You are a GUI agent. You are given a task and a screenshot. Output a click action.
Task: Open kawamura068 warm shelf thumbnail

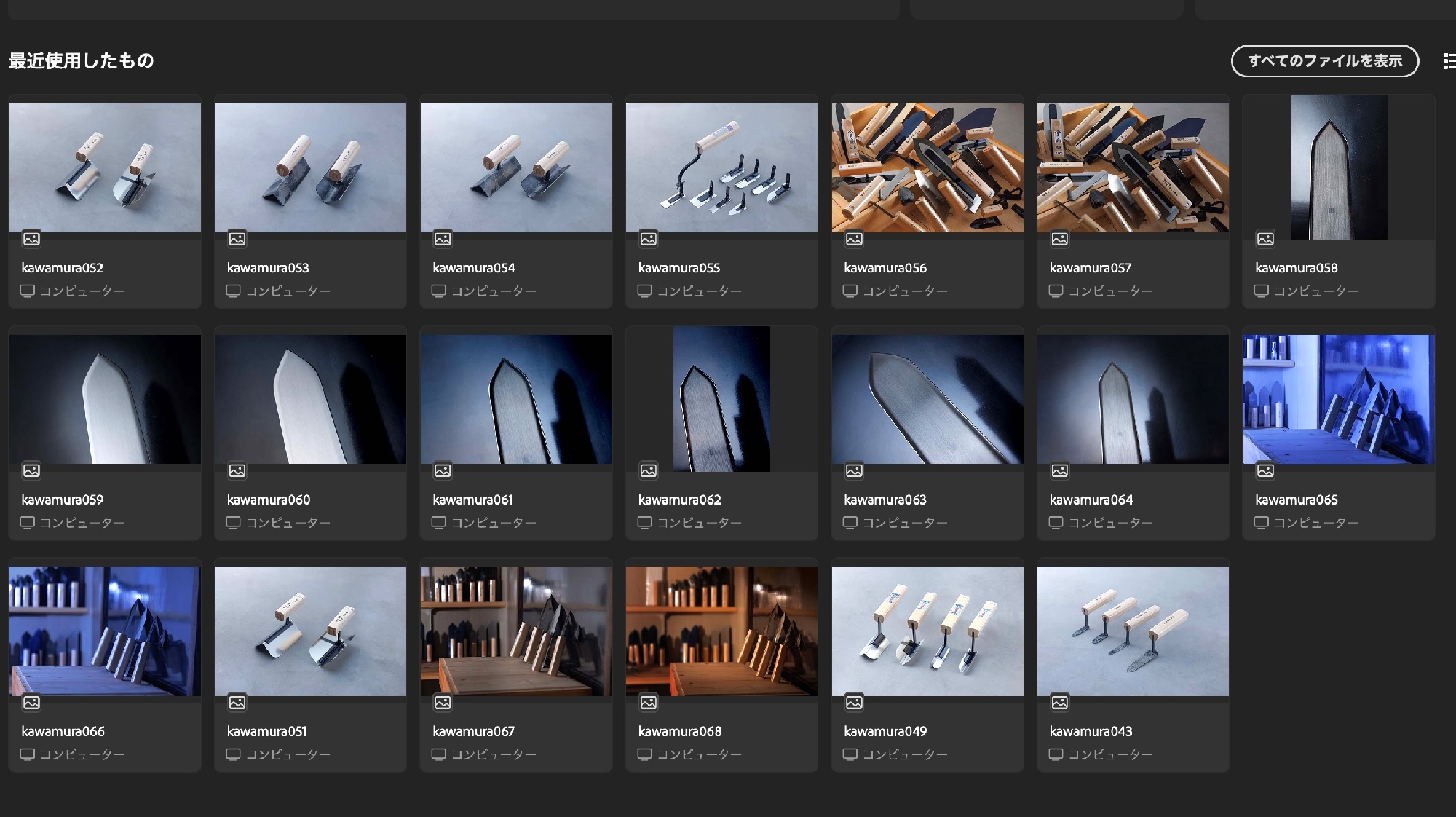pos(721,631)
